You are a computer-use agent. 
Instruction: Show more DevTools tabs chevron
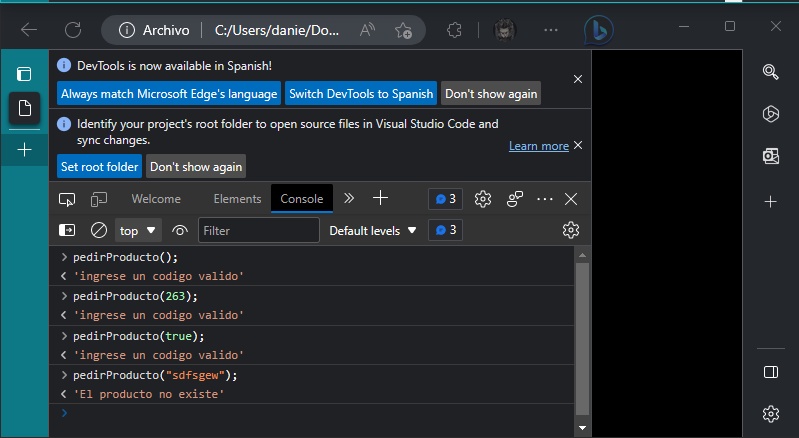[349, 198]
